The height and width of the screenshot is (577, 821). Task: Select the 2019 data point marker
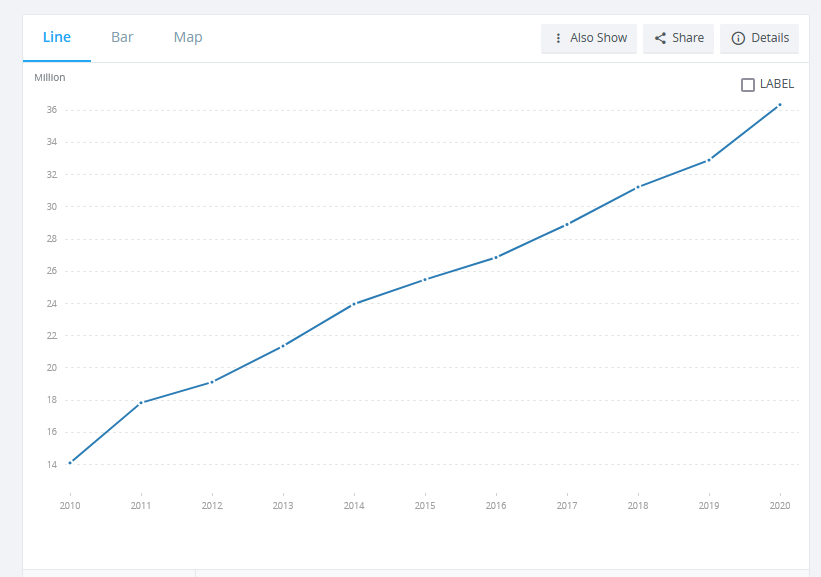[x=709, y=160]
